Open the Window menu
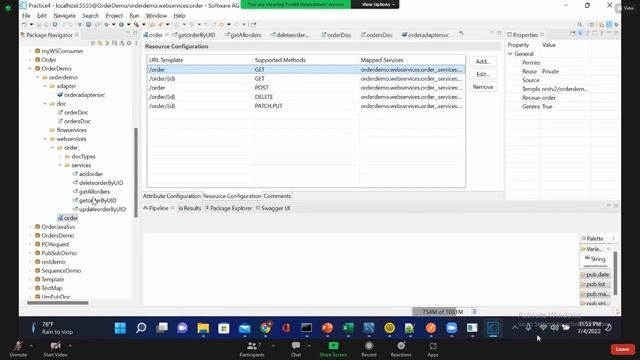640x360 pixels. (x=156, y=16)
